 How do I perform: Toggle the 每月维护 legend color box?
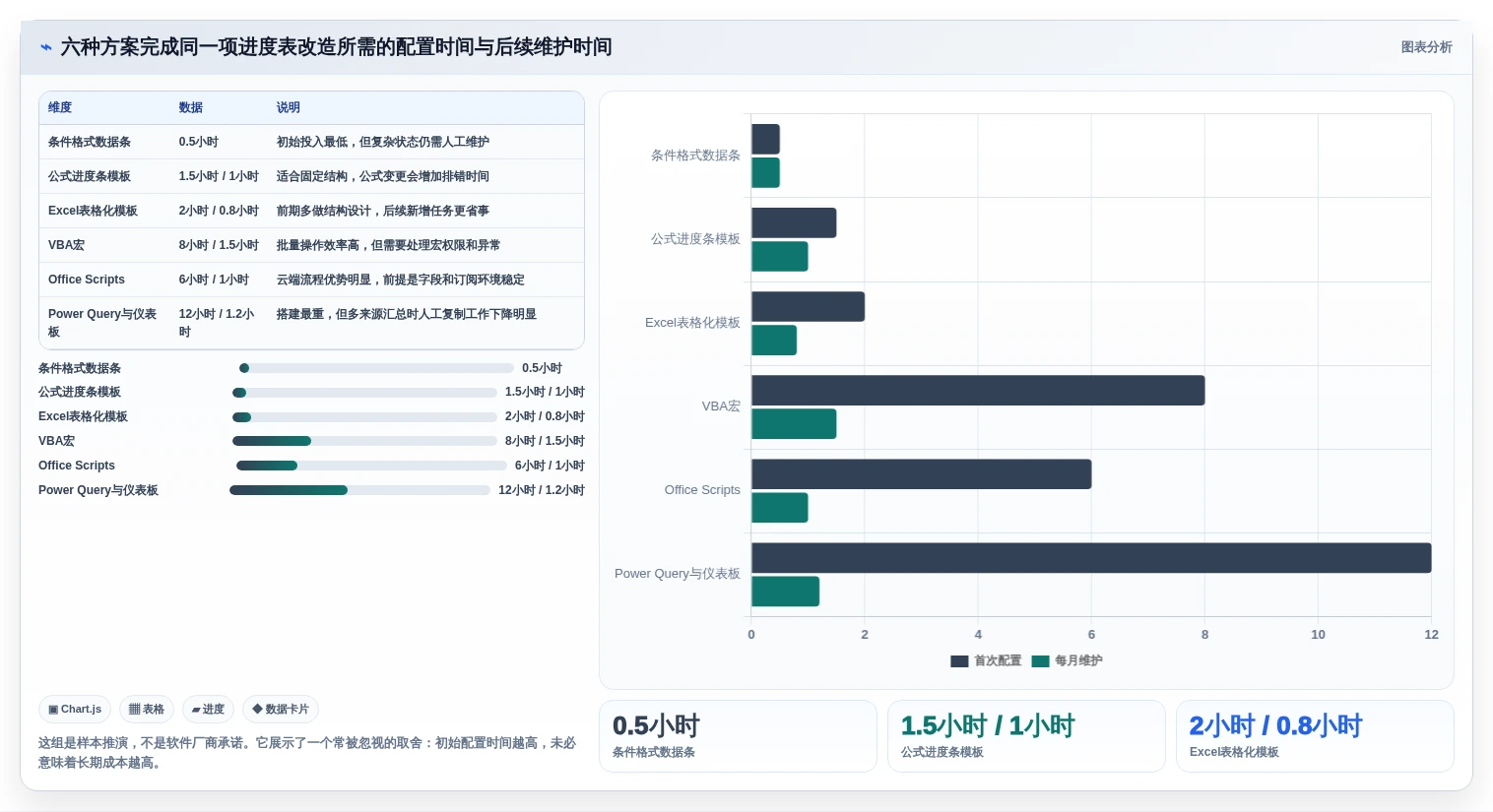pyautogui.click(x=1040, y=661)
